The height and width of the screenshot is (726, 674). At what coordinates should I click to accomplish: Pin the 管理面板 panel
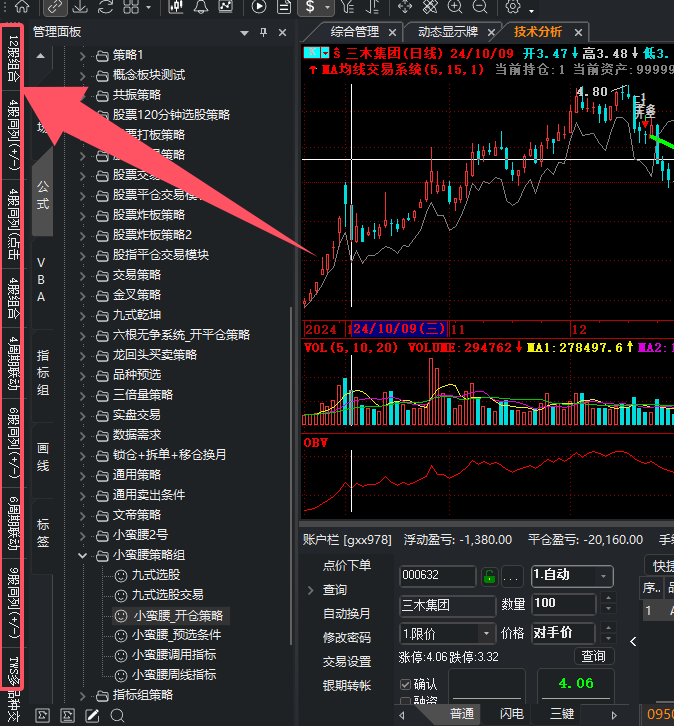[263, 32]
